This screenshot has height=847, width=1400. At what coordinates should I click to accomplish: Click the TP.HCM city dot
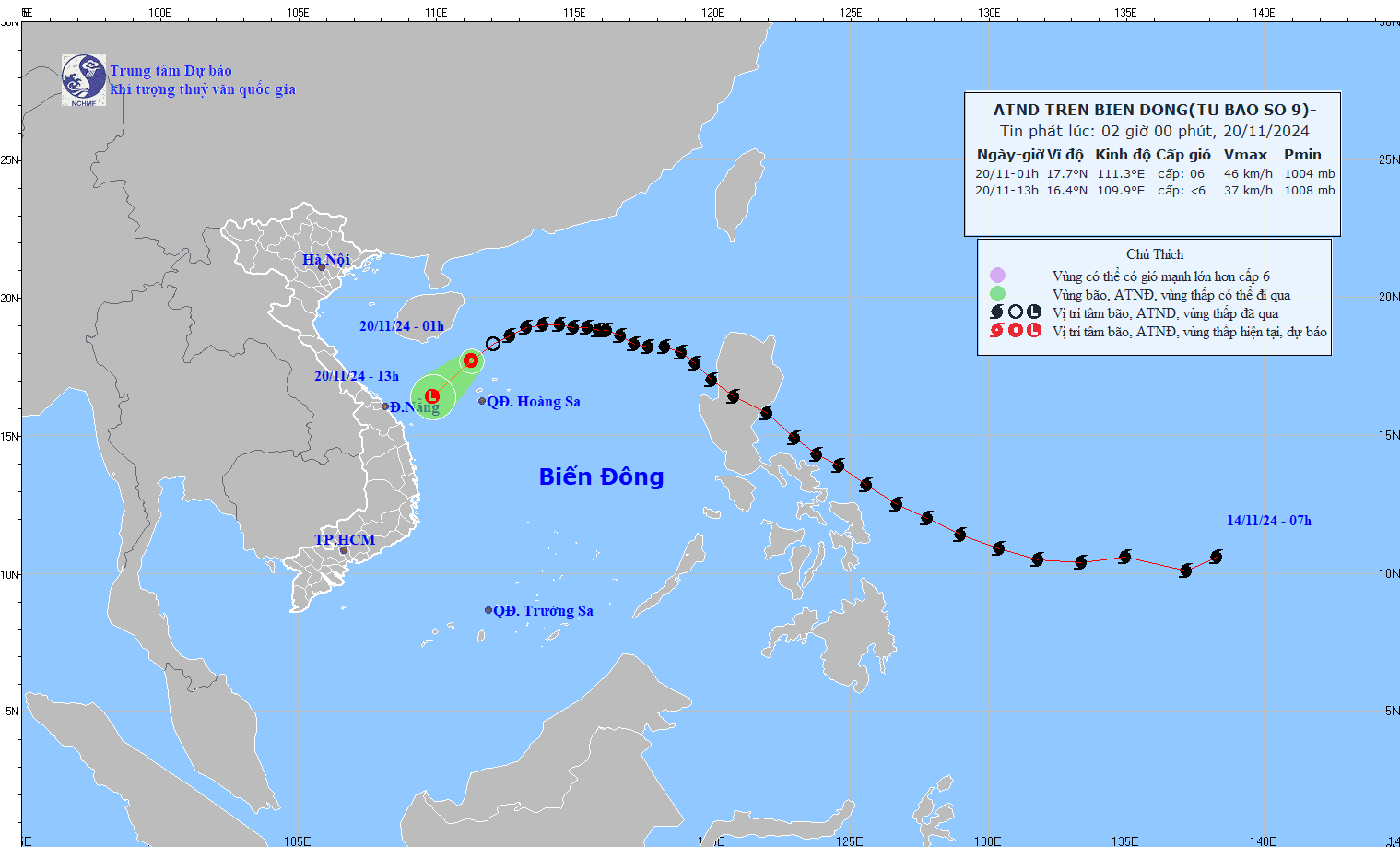pos(344,550)
